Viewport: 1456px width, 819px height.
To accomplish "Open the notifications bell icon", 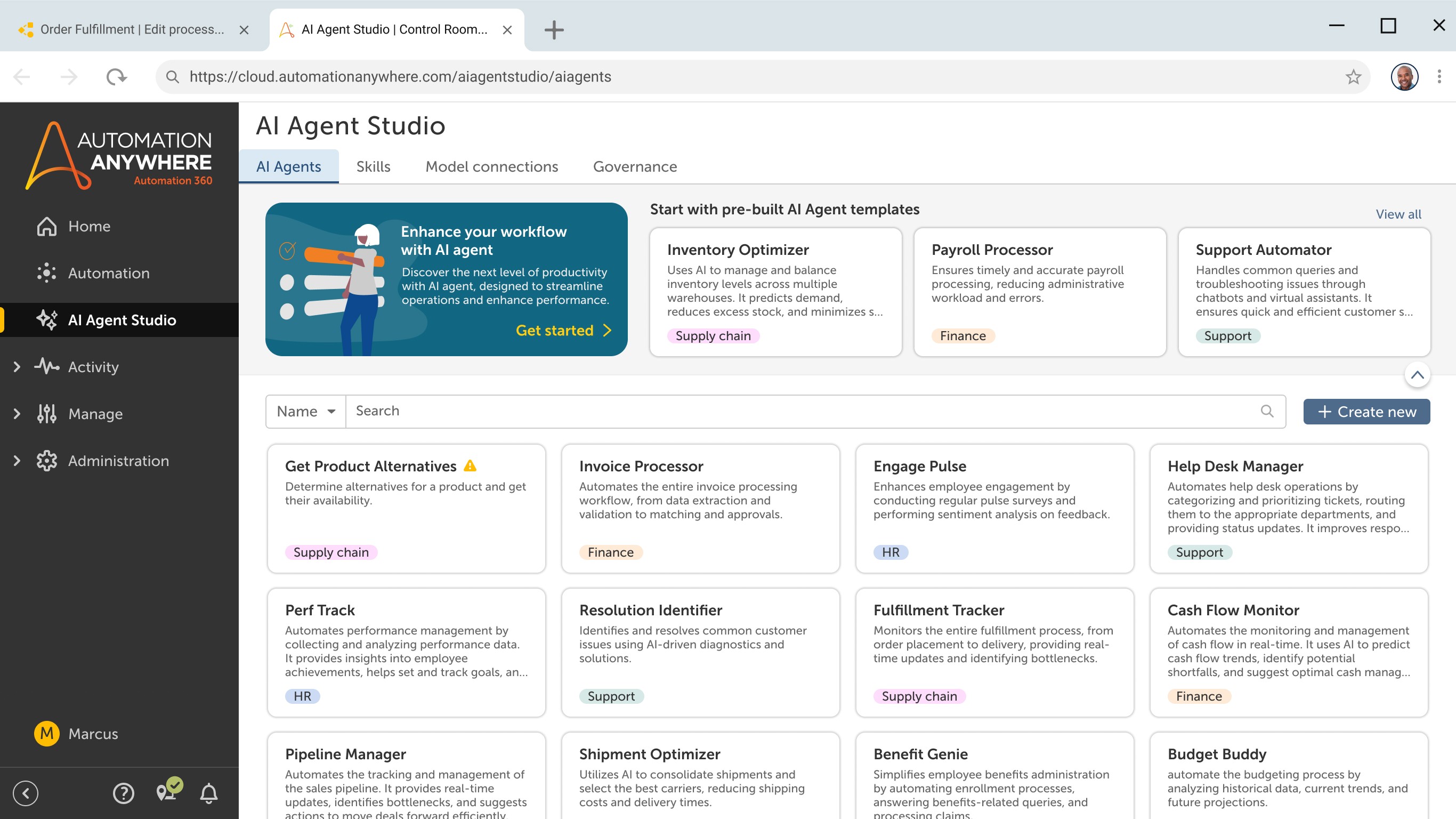I will [209, 793].
